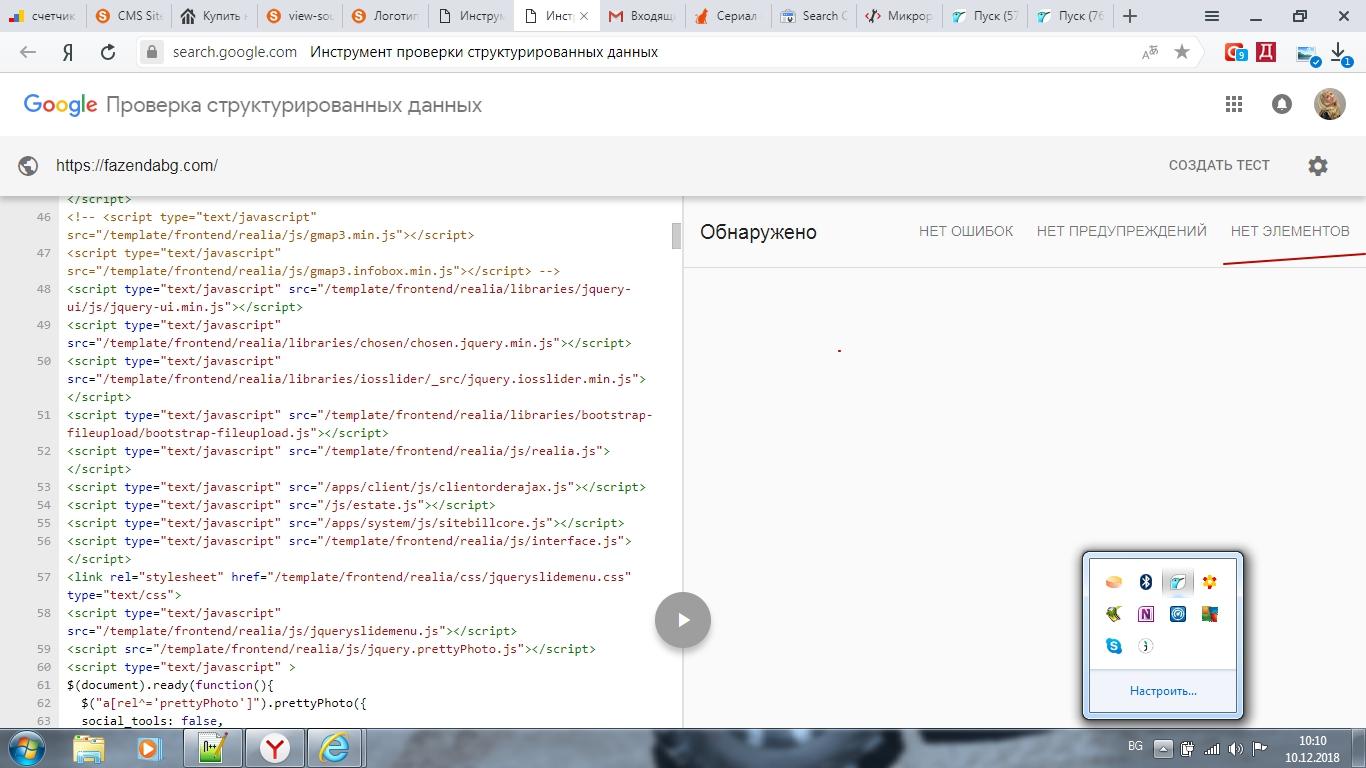Open a new tab with the plus
The height and width of the screenshot is (768, 1366).
(x=1130, y=16)
